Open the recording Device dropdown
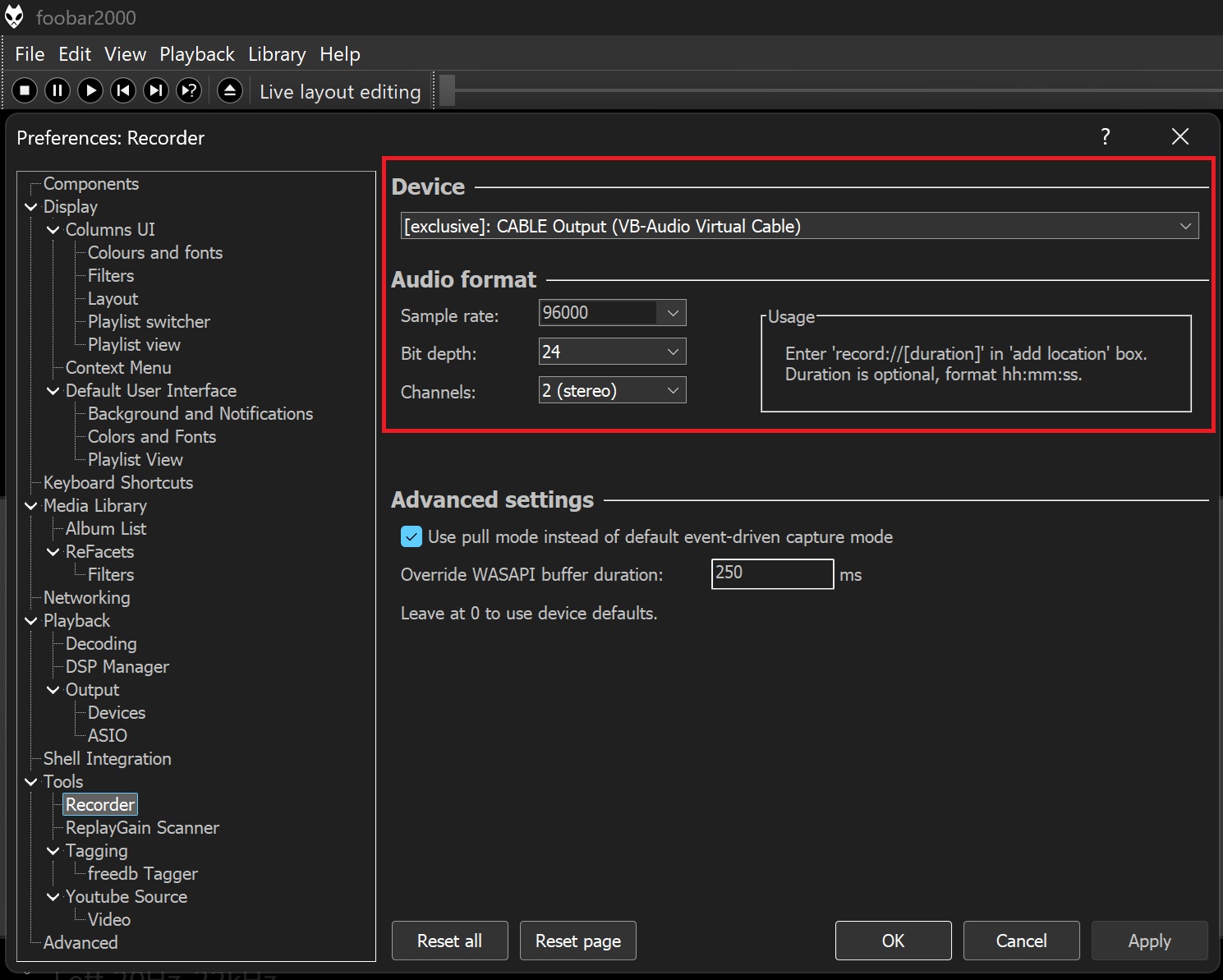The image size is (1223, 980). pos(799,226)
